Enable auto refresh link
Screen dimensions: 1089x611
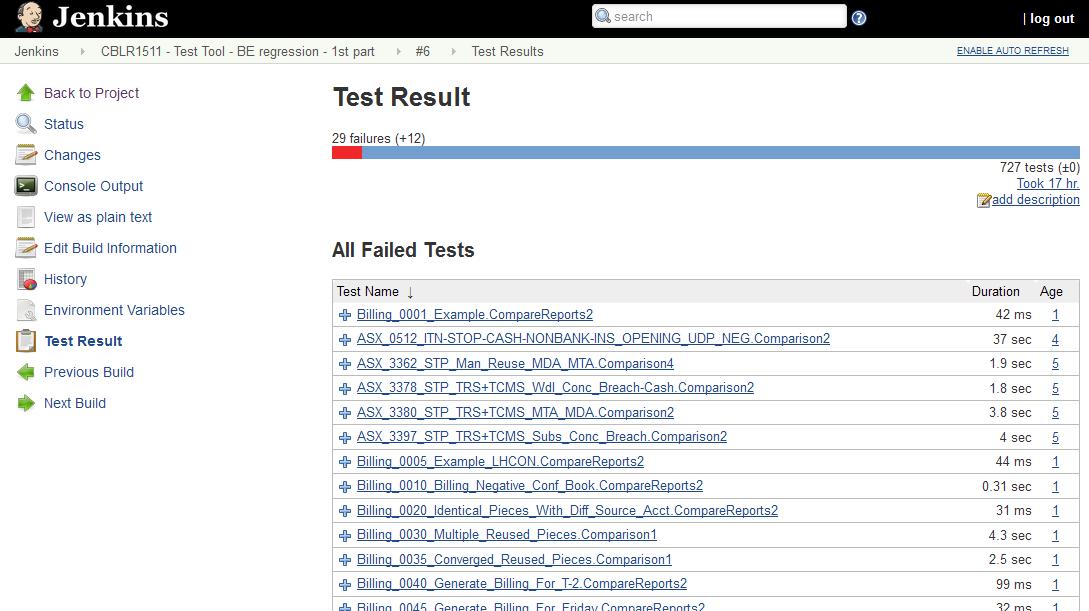point(1012,51)
